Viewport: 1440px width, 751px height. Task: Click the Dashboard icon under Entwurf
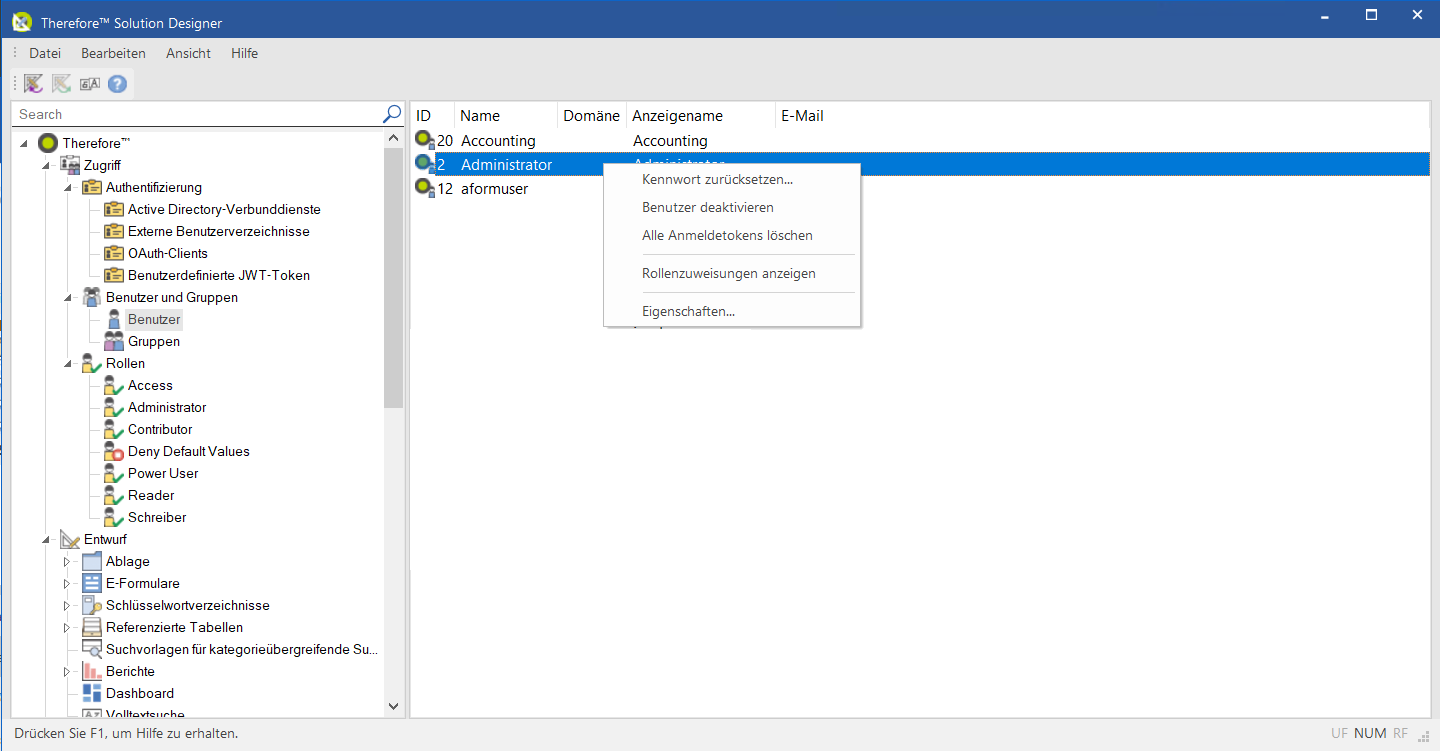coord(91,693)
